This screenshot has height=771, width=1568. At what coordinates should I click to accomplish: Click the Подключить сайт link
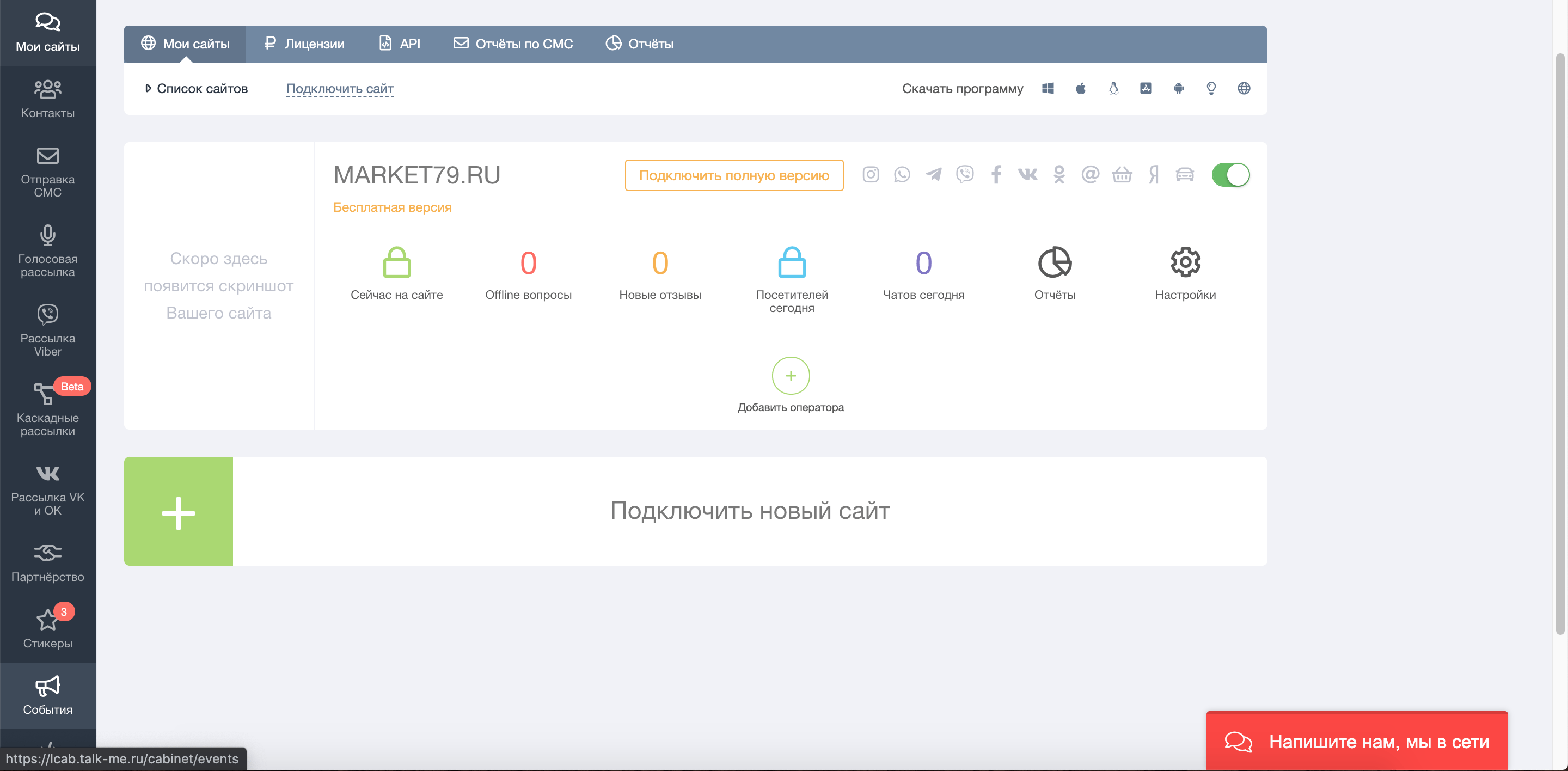[340, 89]
